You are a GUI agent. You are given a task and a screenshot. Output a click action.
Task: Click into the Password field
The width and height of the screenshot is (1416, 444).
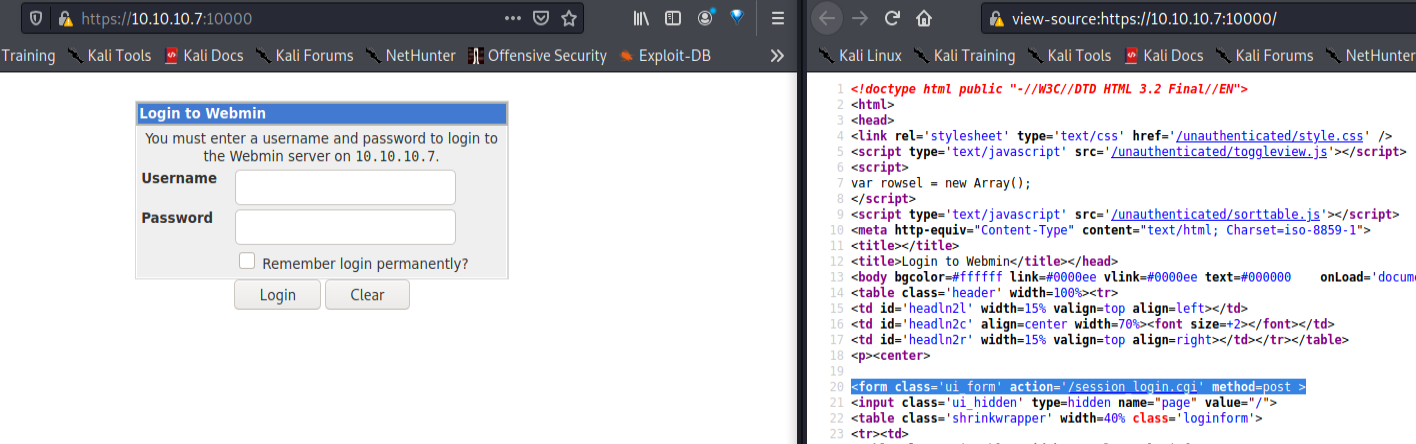pos(345,227)
